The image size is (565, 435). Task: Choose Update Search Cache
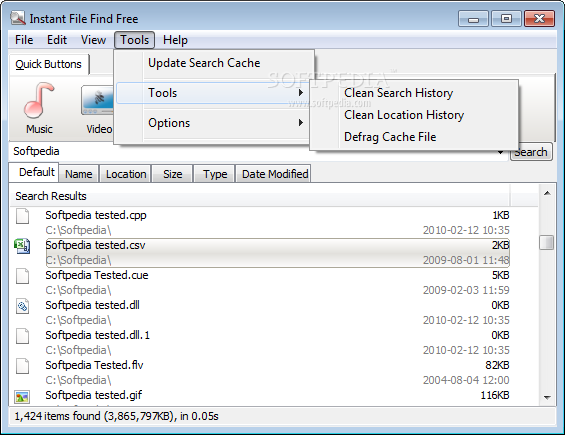click(x=214, y=63)
